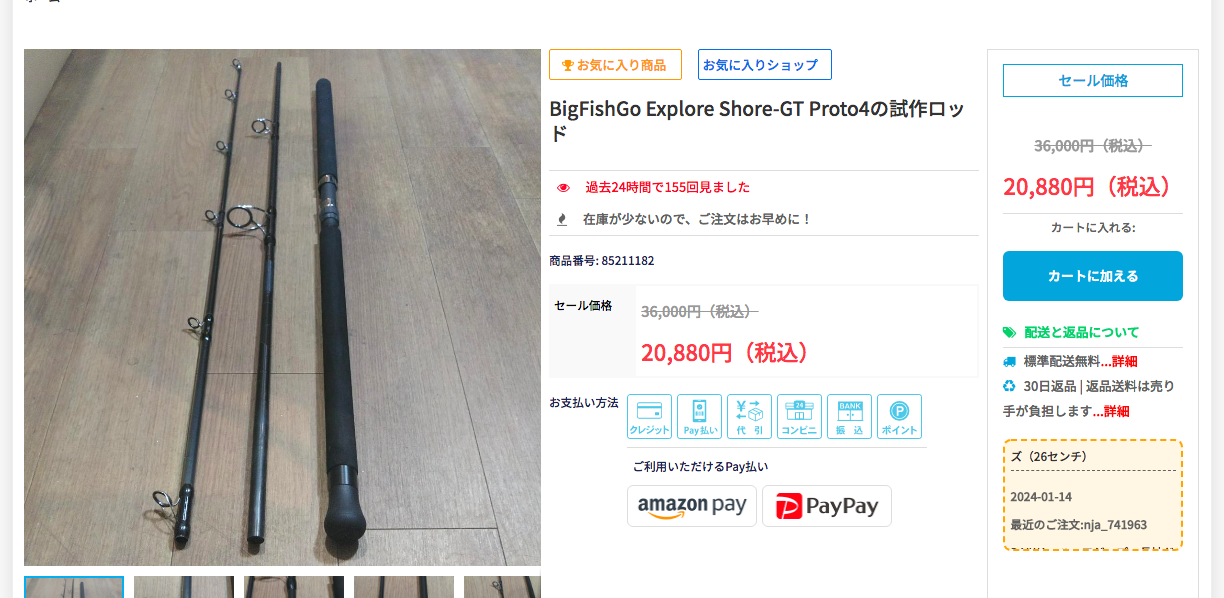Open 詳細 link for return shipping cost
Screen dimensions: 1224x598
[1117, 411]
